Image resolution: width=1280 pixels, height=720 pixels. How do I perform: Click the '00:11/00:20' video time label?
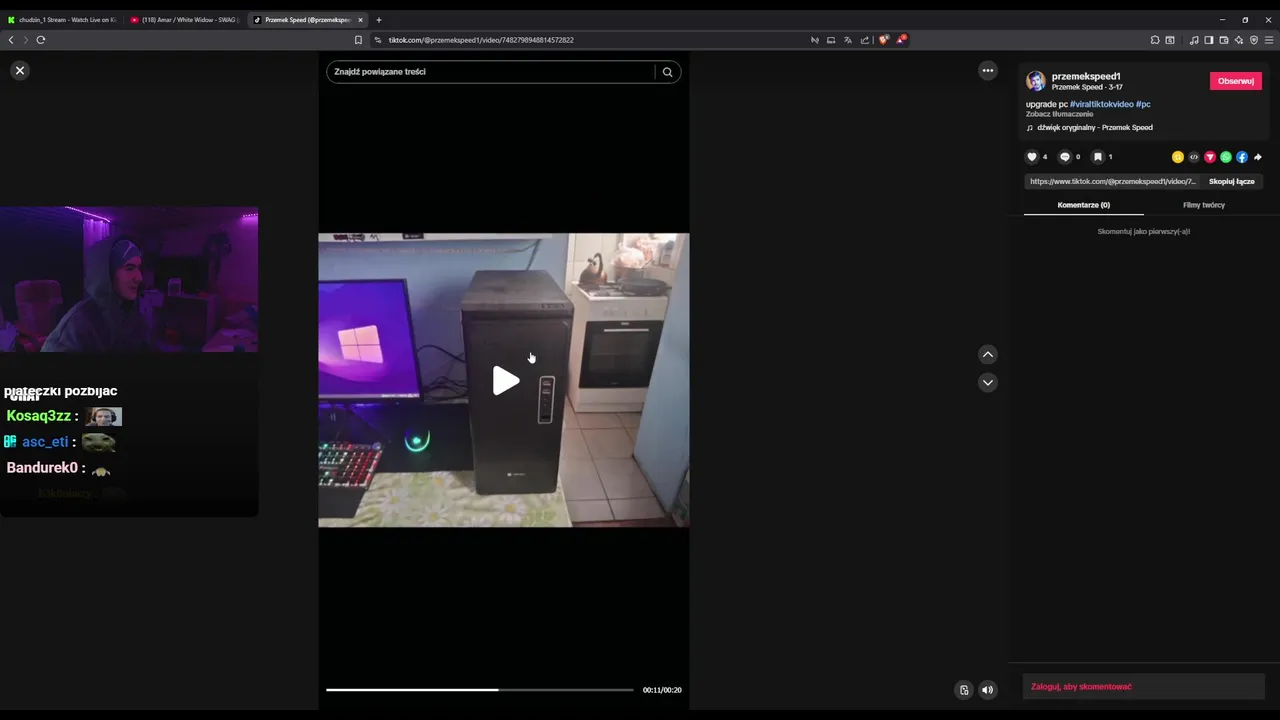(x=662, y=690)
